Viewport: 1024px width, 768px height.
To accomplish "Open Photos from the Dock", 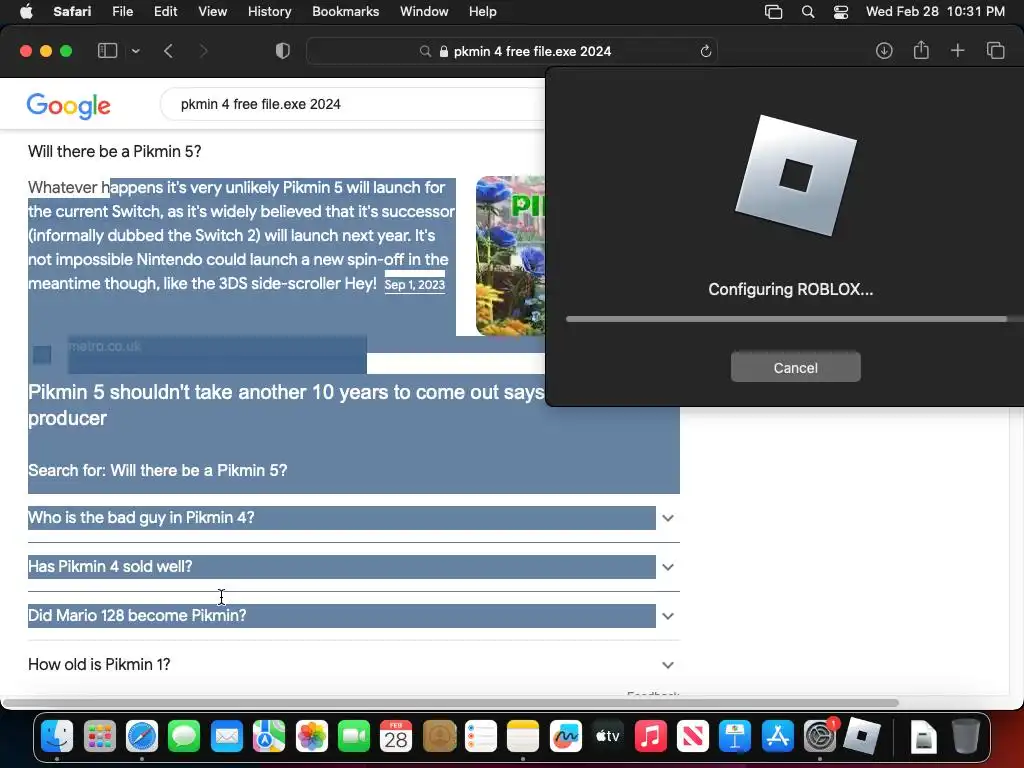I will click(x=312, y=737).
